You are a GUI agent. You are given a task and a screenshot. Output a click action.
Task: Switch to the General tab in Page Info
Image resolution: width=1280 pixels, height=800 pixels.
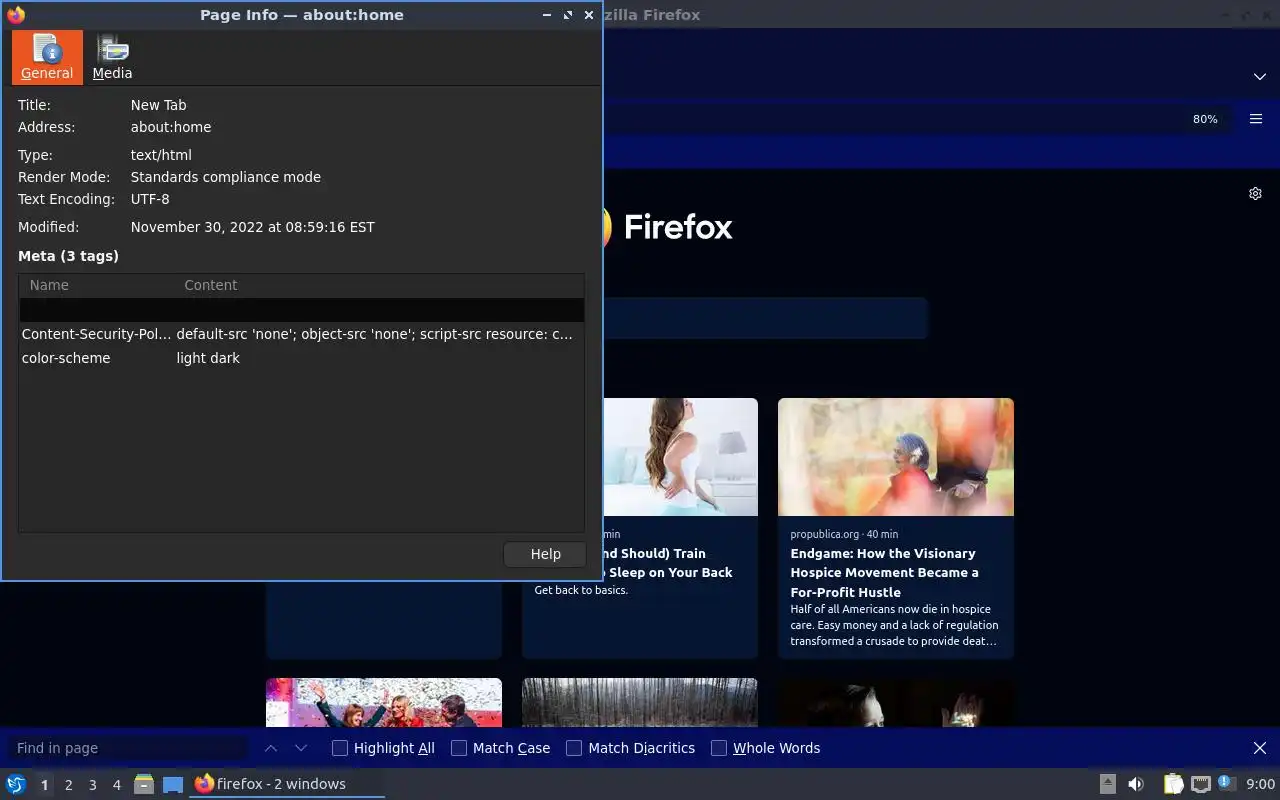pos(47,57)
